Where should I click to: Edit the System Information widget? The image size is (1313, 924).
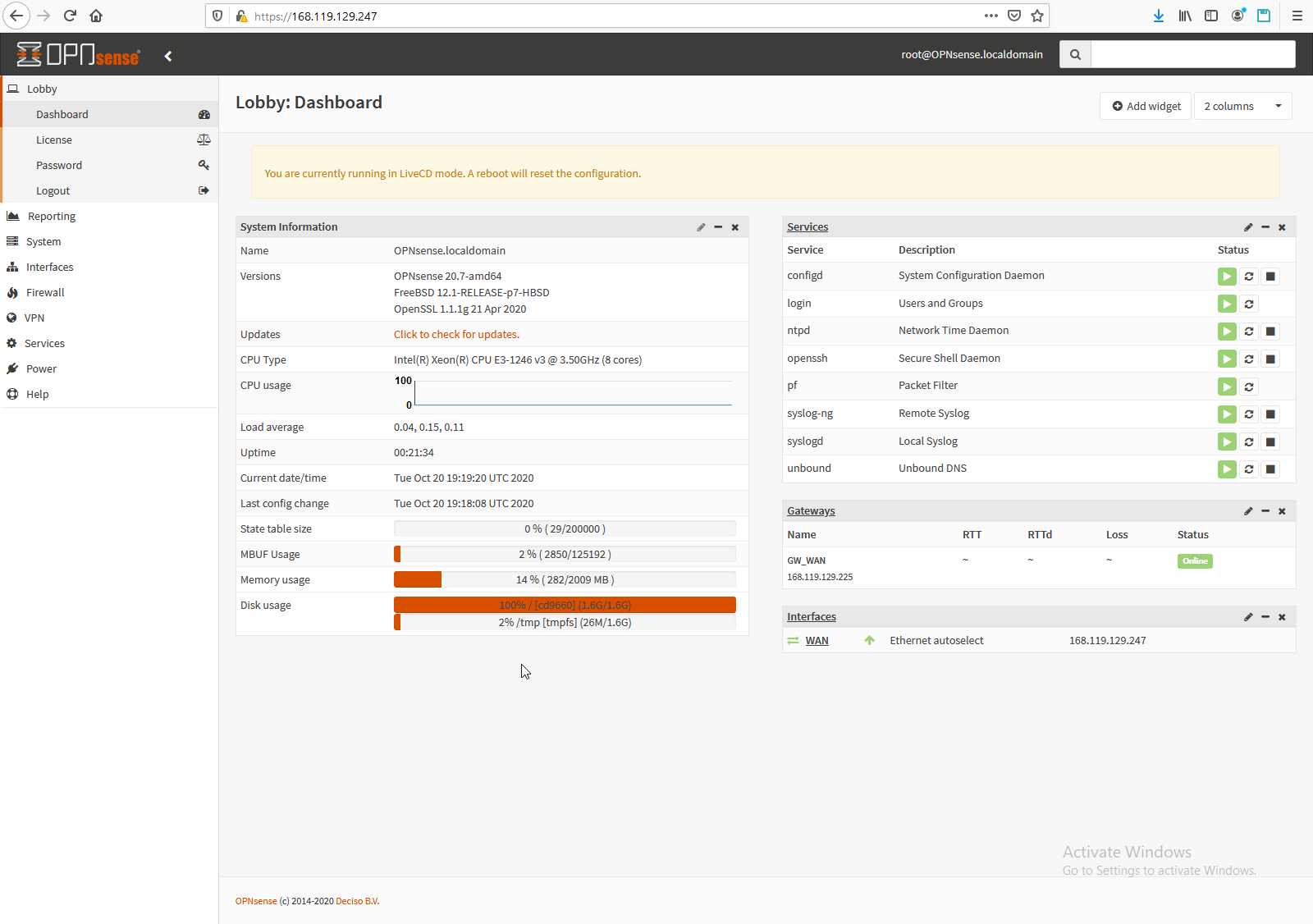click(x=701, y=227)
